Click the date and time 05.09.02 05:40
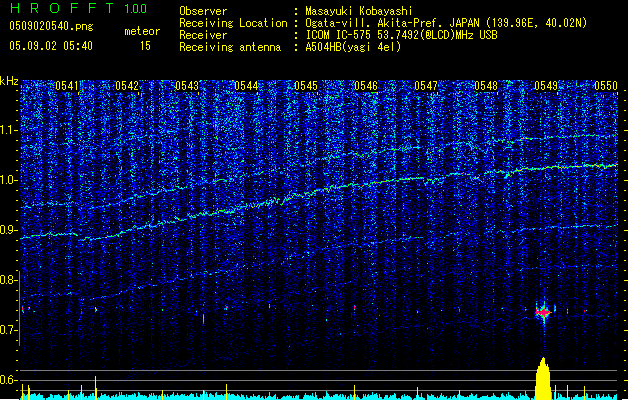Image resolution: width=629 pixels, height=400 pixels. click(x=50, y=46)
